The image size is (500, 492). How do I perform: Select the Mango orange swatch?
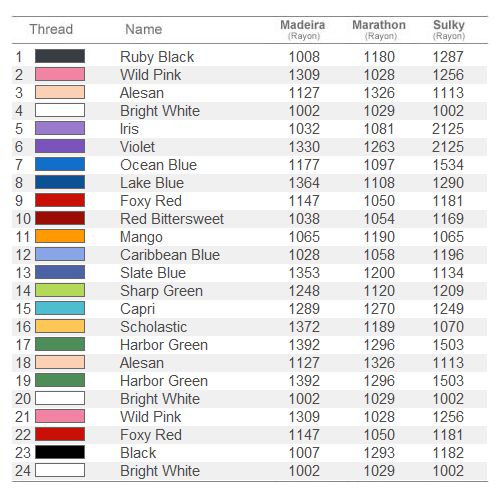pyautogui.click(x=60, y=236)
